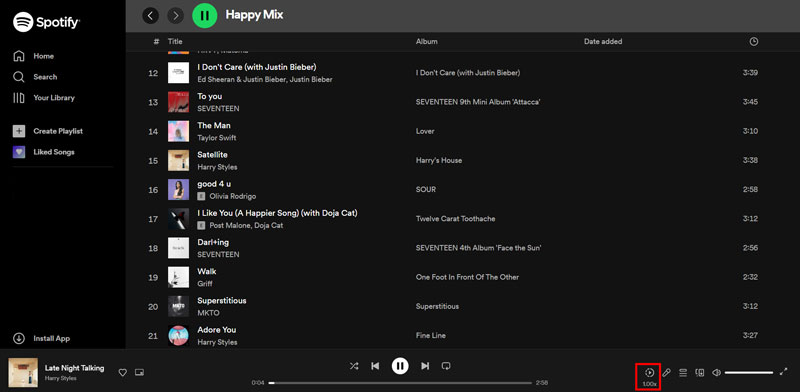Like Late Night Talking with the heart icon
The width and height of the screenshot is (800, 392).
pyautogui.click(x=122, y=373)
